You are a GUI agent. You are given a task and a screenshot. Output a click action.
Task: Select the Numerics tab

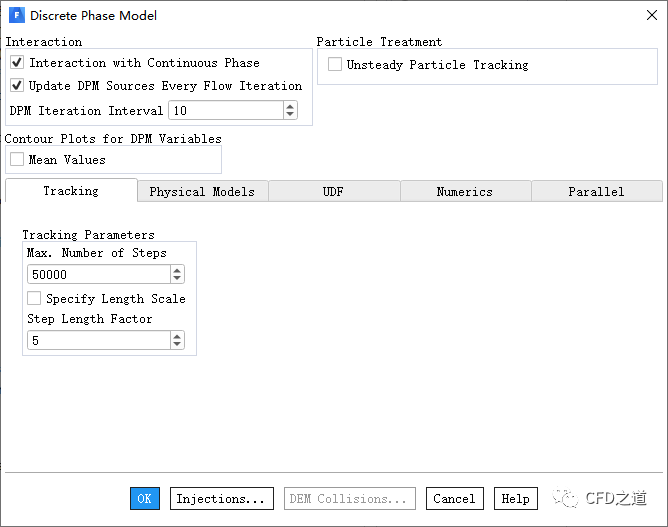point(464,191)
